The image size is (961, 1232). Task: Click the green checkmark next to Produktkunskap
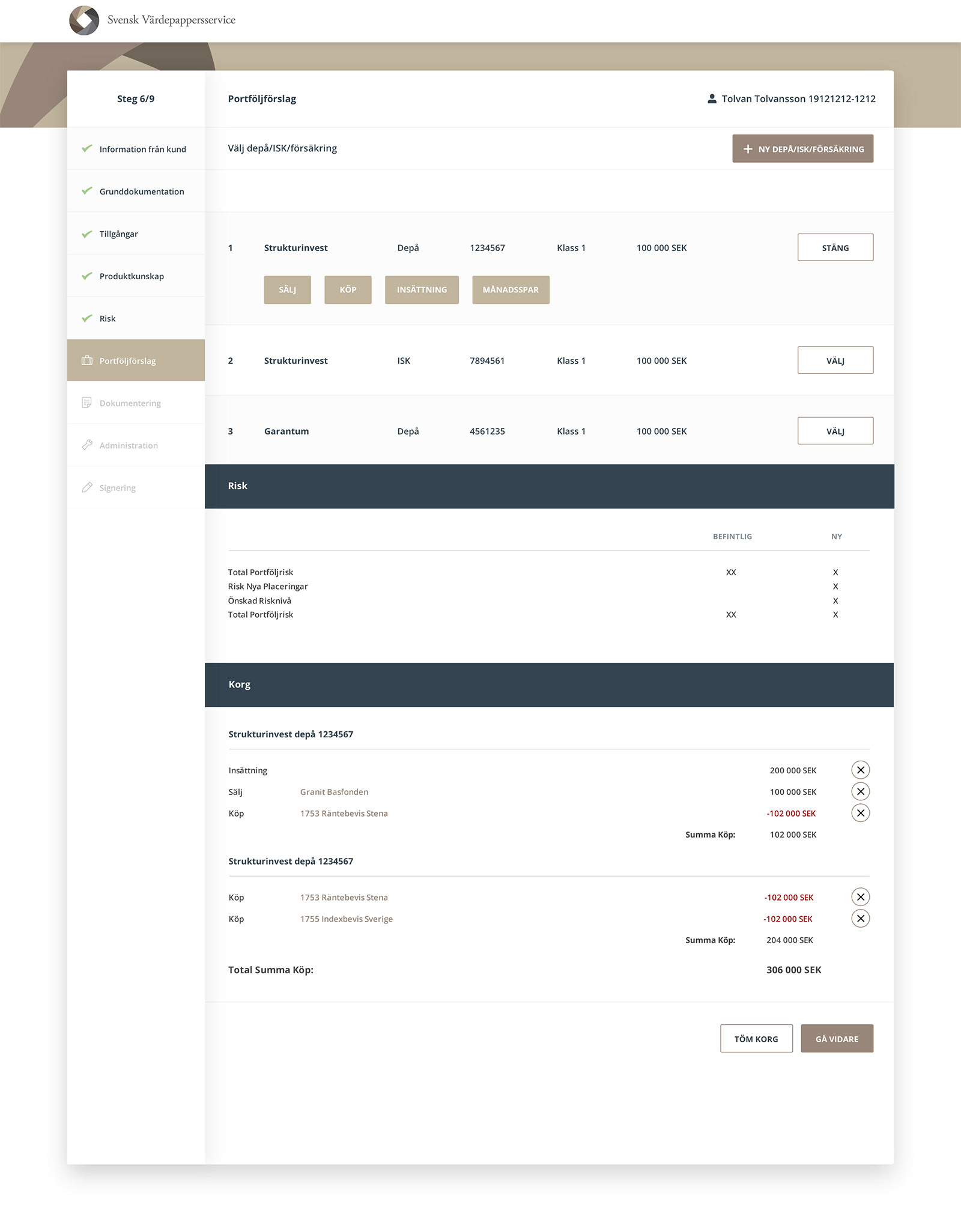pos(87,276)
